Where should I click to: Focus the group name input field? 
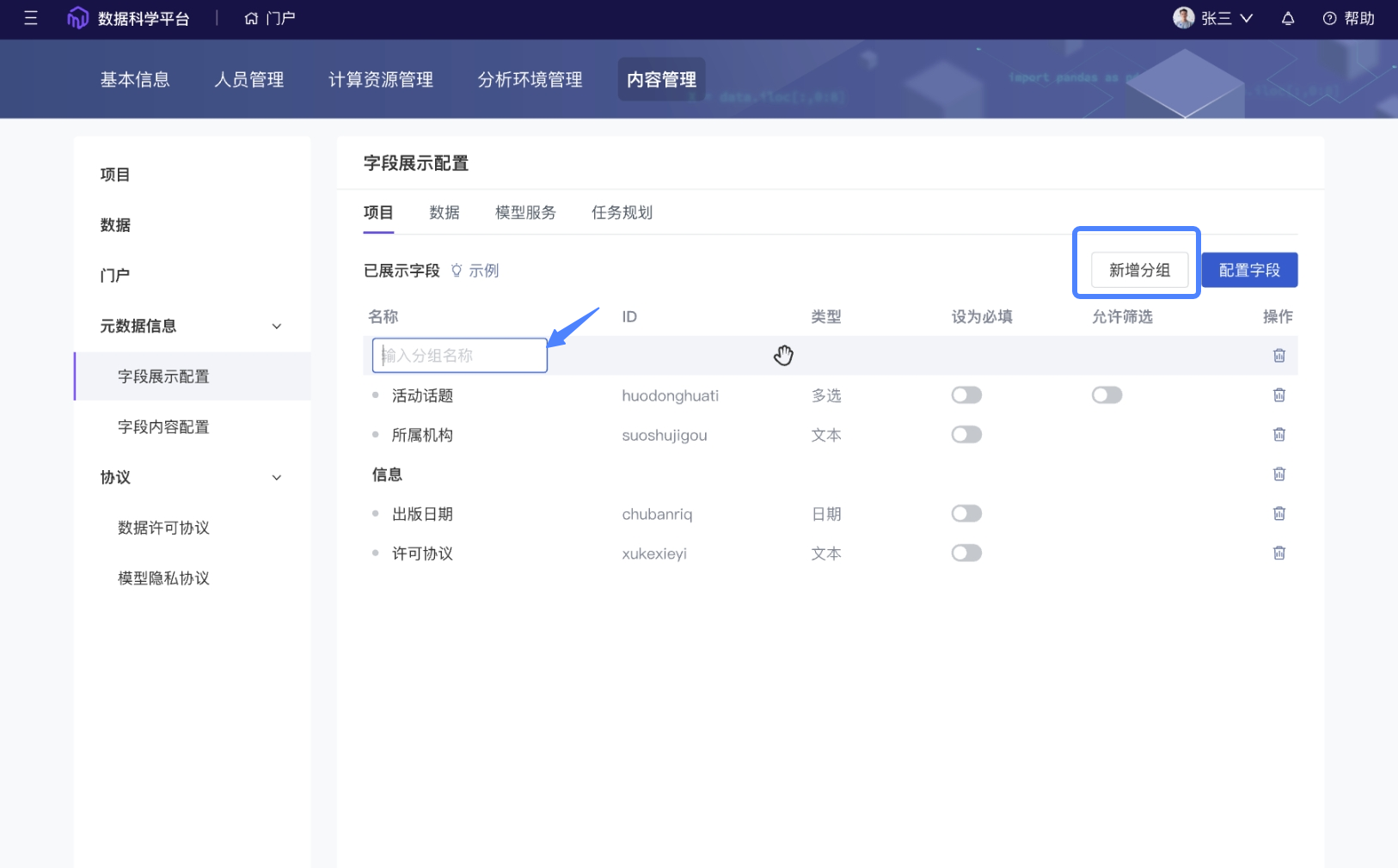pyautogui.click(x=460, y=356)
